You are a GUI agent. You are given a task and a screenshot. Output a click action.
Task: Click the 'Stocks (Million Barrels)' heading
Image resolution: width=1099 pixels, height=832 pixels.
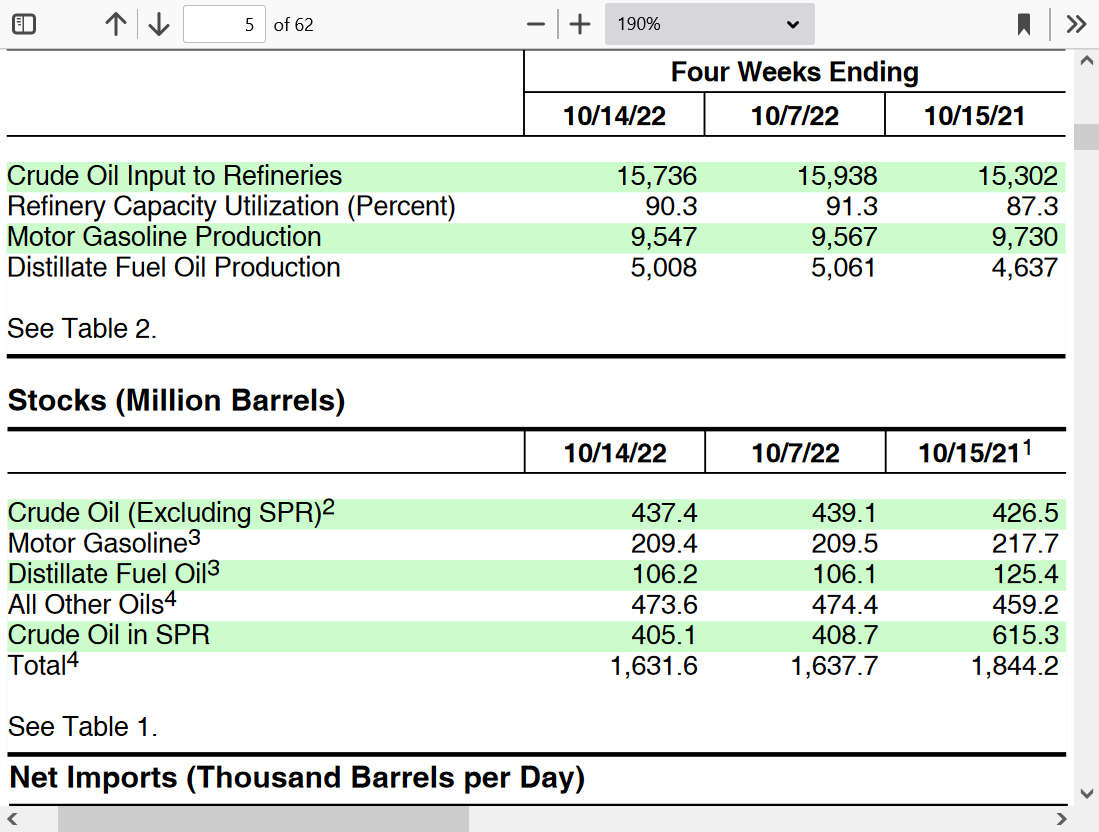[x=176, y=401]
